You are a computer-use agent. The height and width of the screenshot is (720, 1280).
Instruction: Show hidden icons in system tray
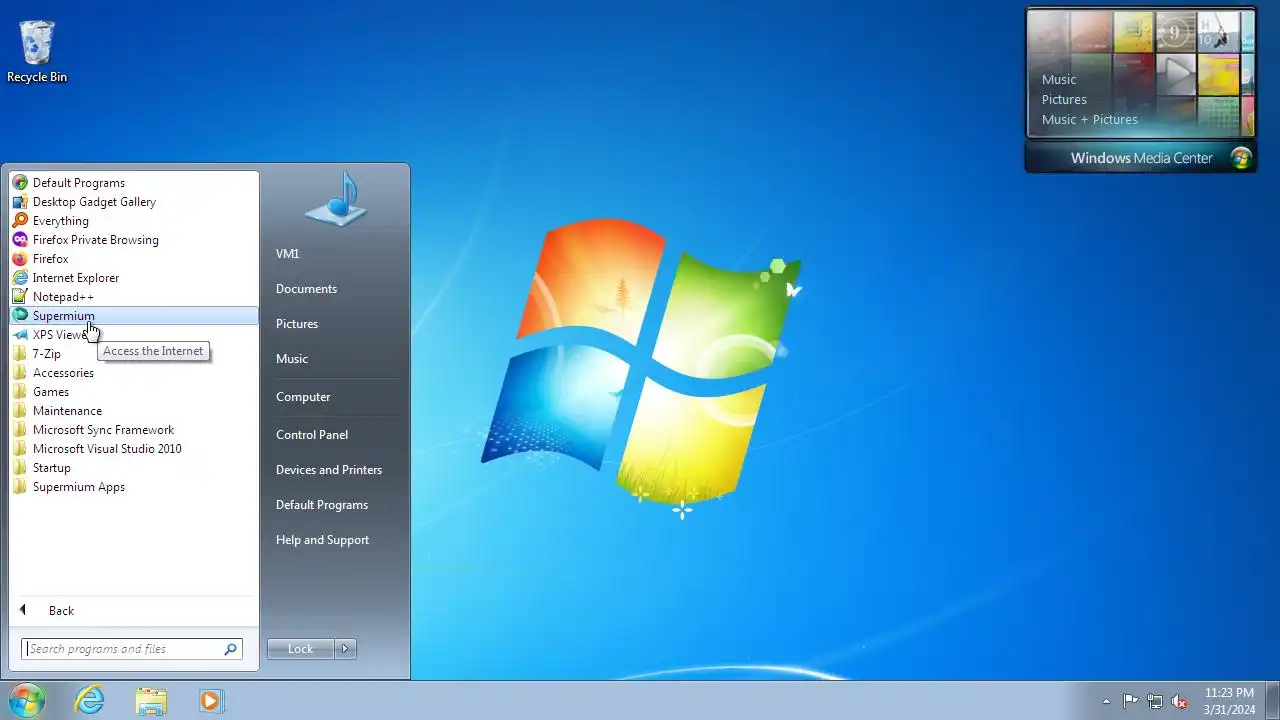(x=1106, y=701)
